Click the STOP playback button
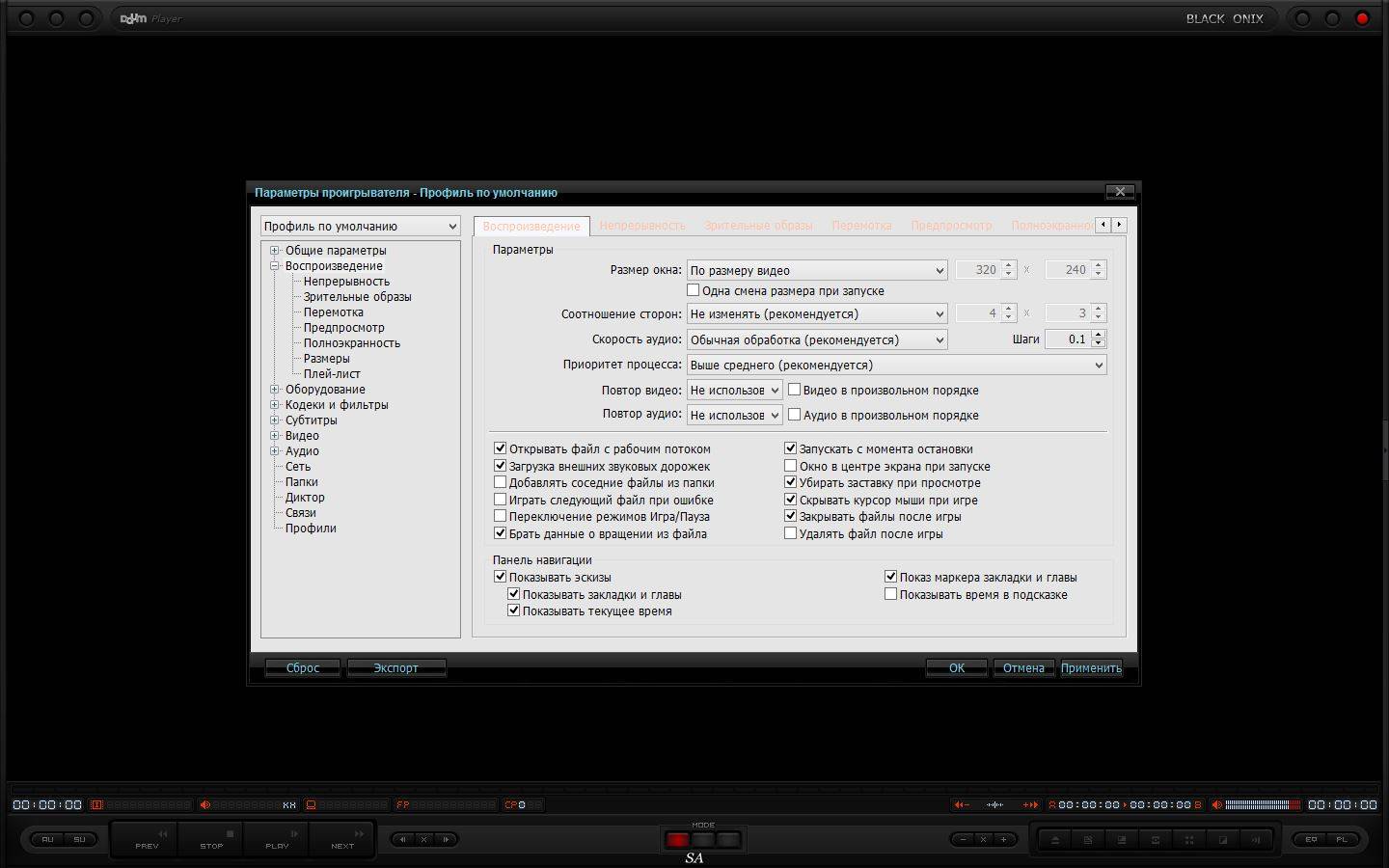The width and height of the screenshot is (1389, 868). point(211,839)
